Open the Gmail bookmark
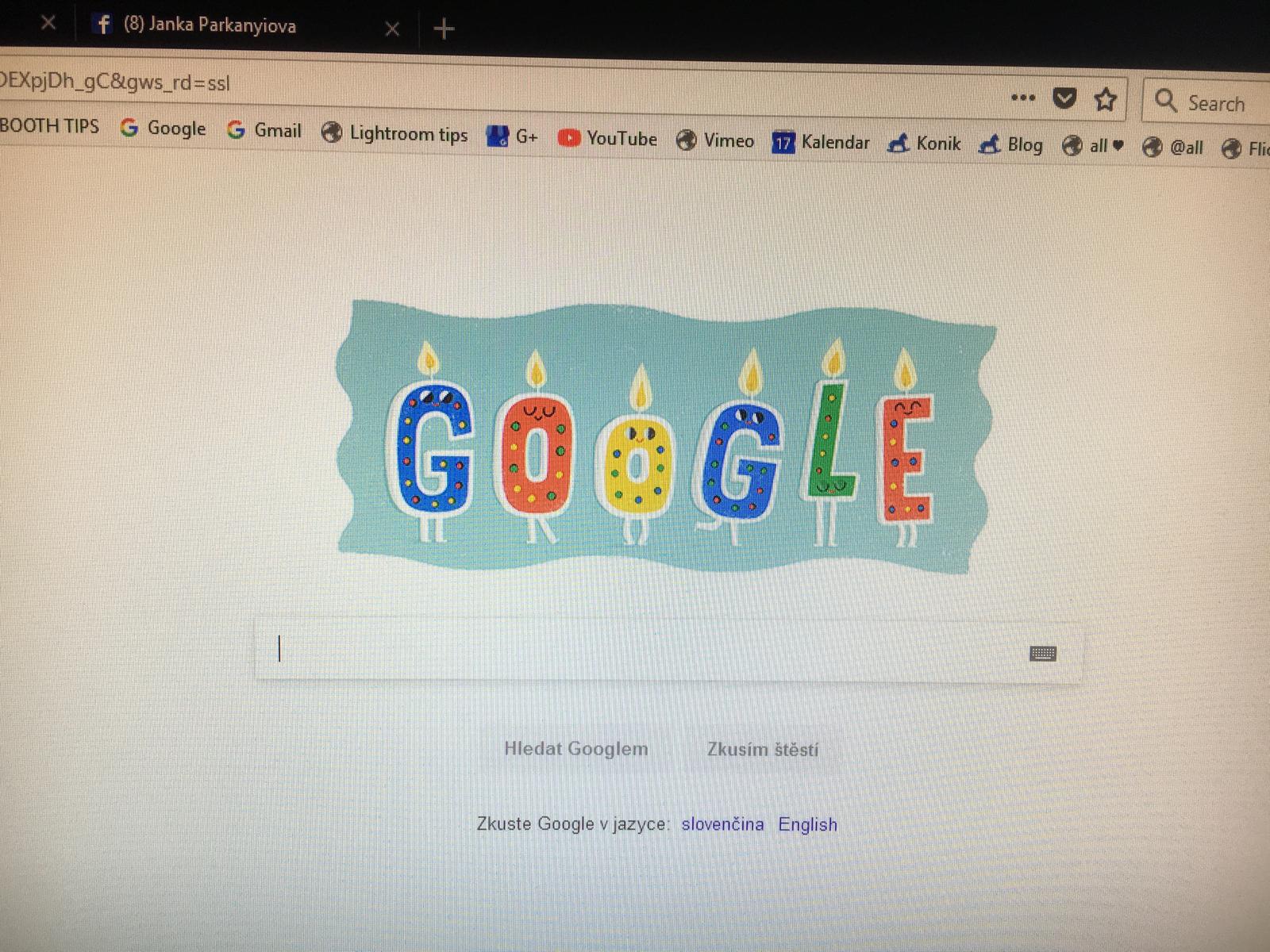Viewport: 1270px width, 952px height. (x=264, y=130)
